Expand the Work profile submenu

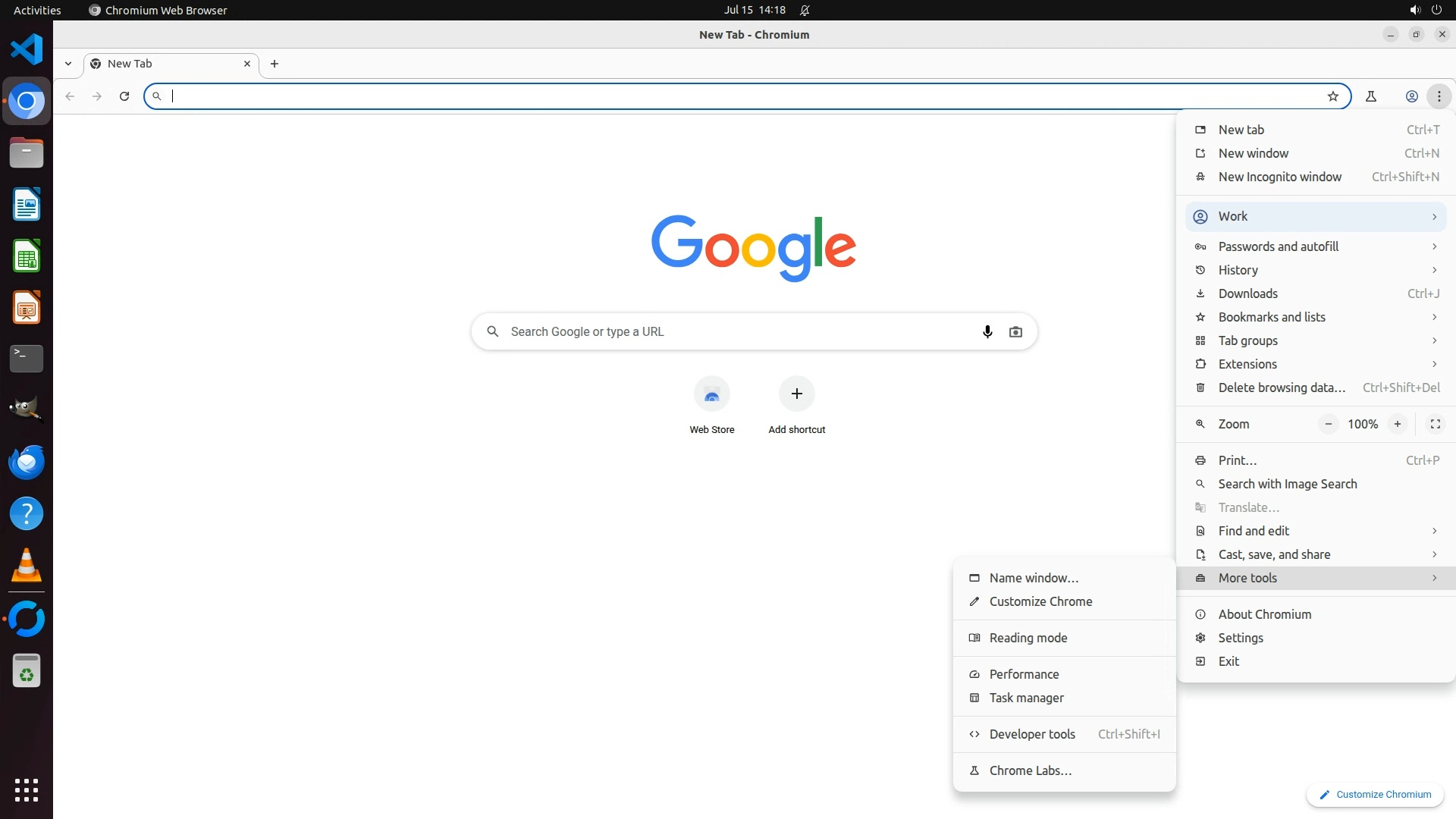tap(1316, 217)
